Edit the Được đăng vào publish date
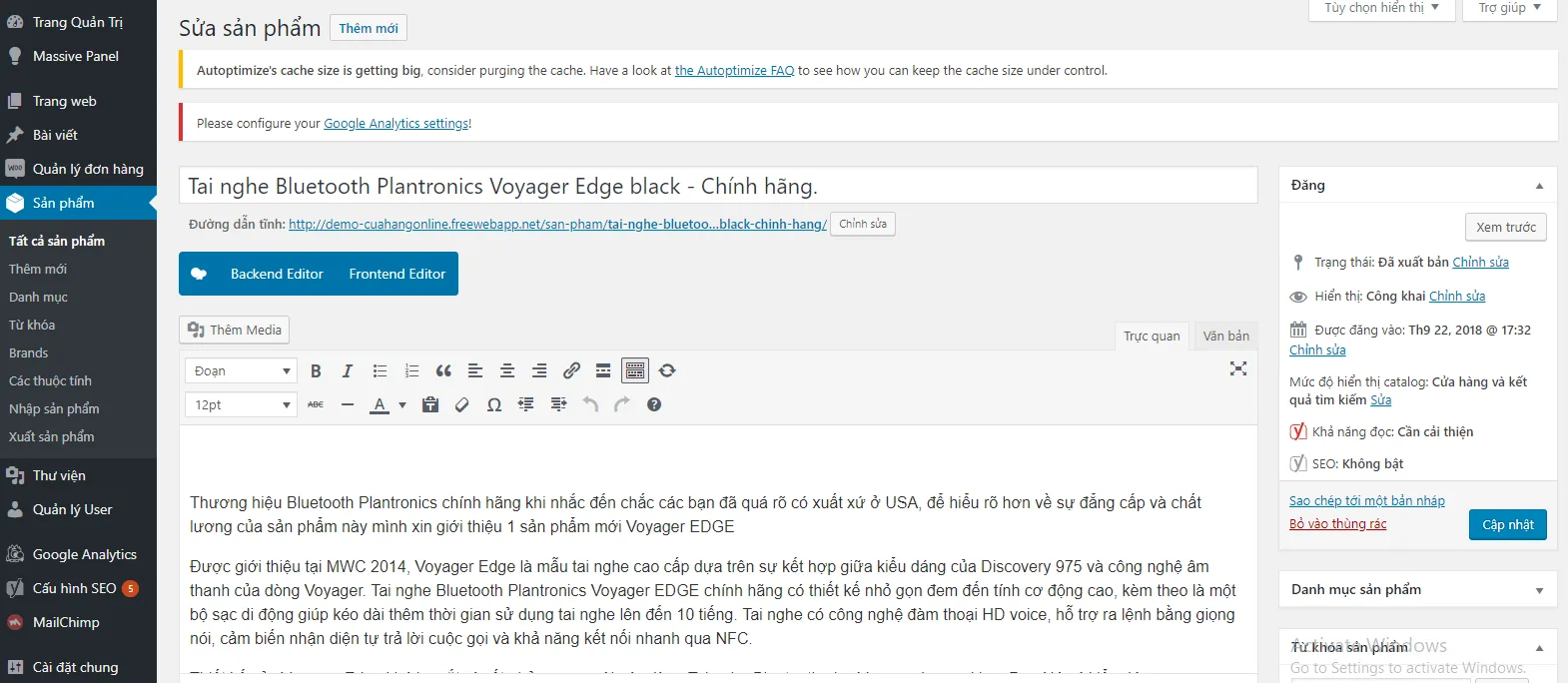The width and height of the screenshot is (1568, 683). pyautogui.click(x=1317, y=349)
